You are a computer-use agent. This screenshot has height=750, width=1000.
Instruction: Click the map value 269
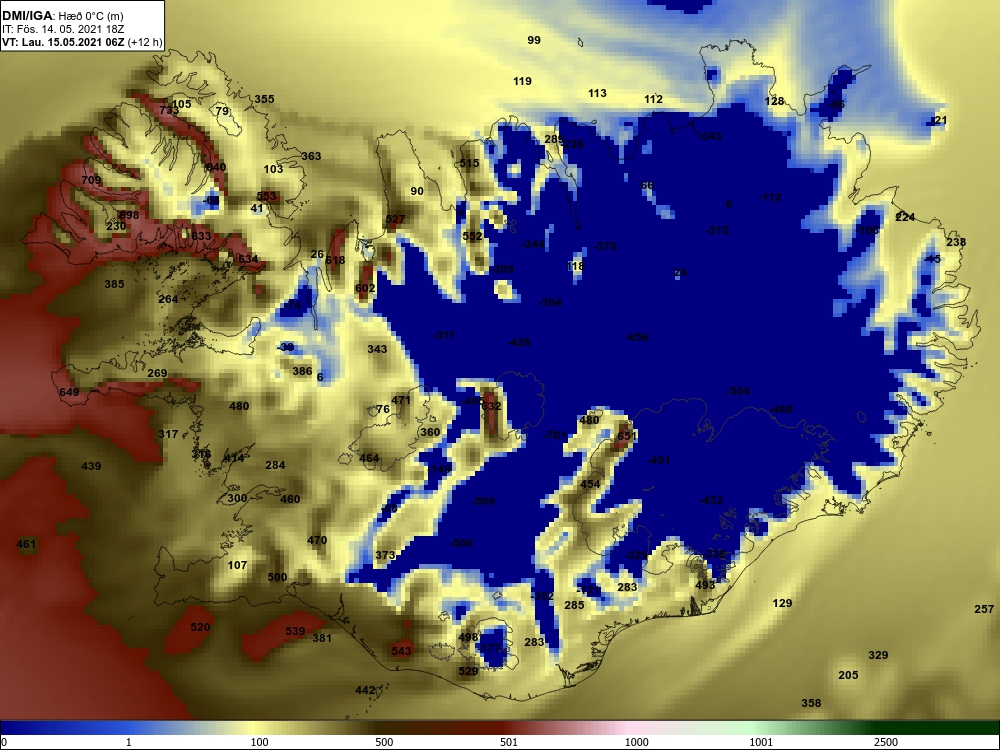[x=157, y=373]
